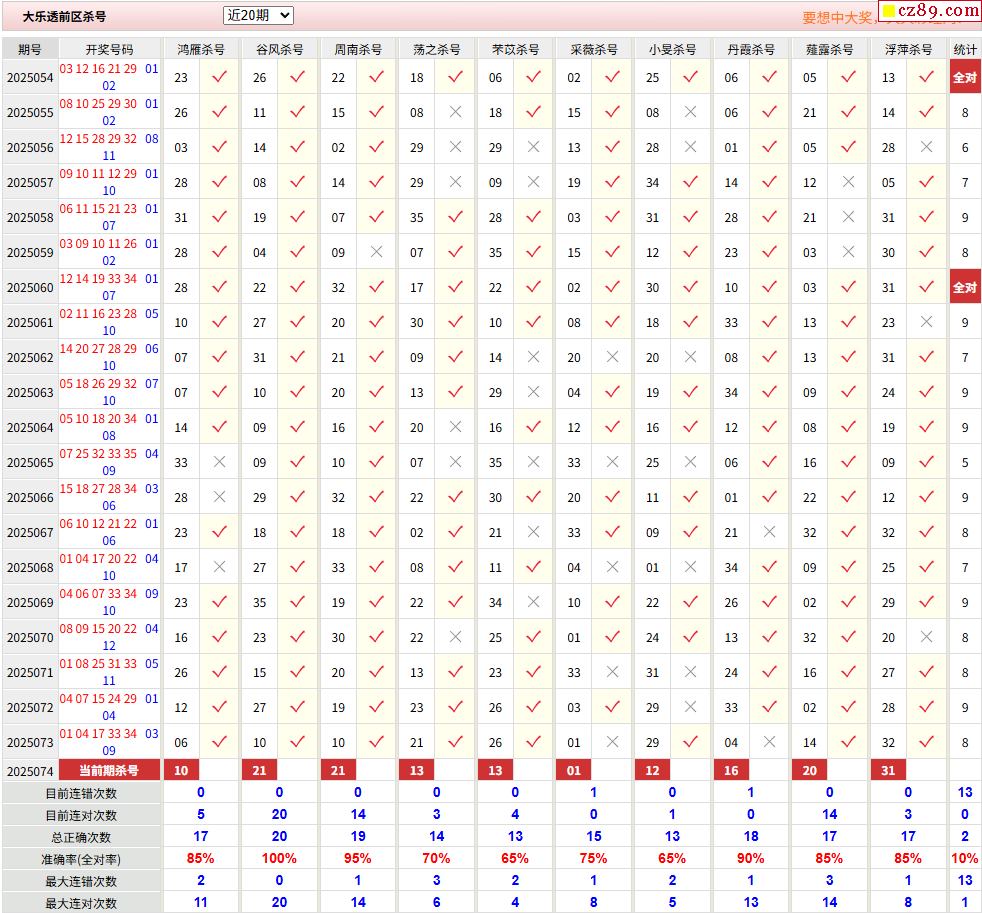
Task: Click the 100% accuracy value under 谷风杀号
Action: click(x=279, y=859)
